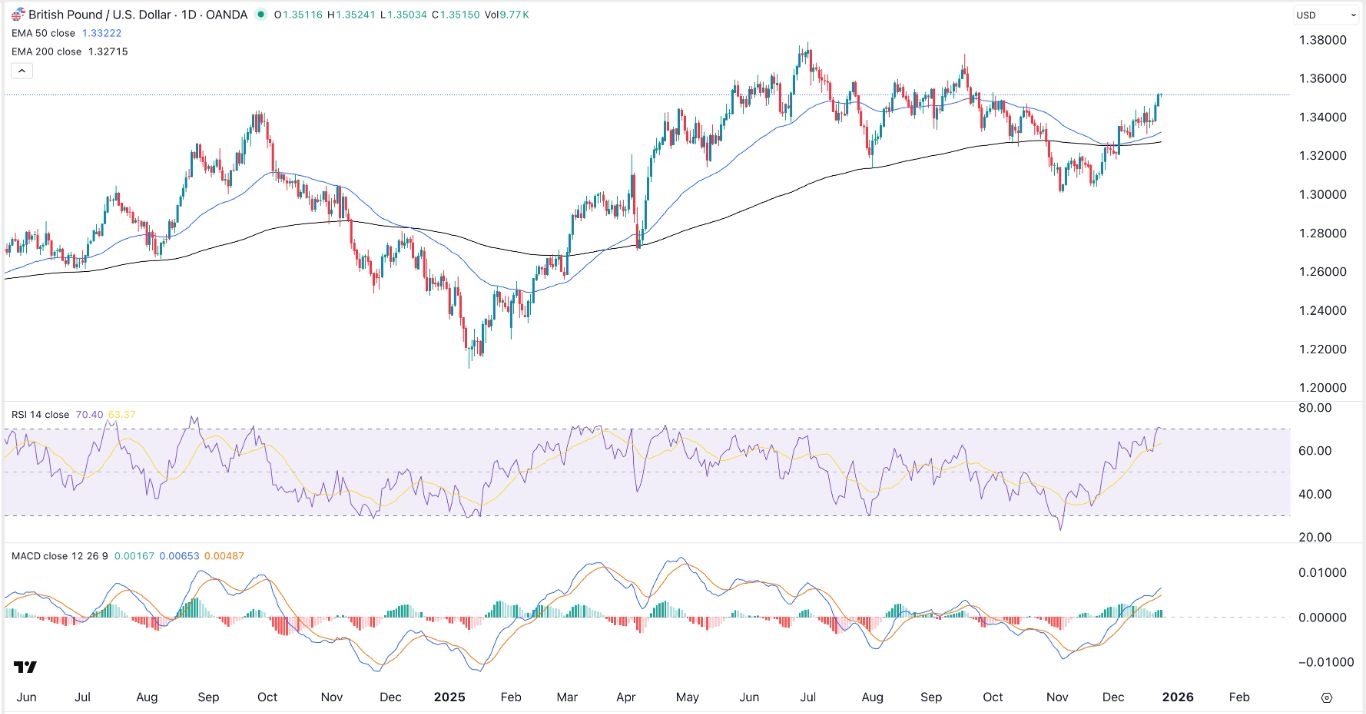The height and width of the screenshot is (714, 1366).
Task: Collapse the indicator legend with the caret
Action: 22,71
